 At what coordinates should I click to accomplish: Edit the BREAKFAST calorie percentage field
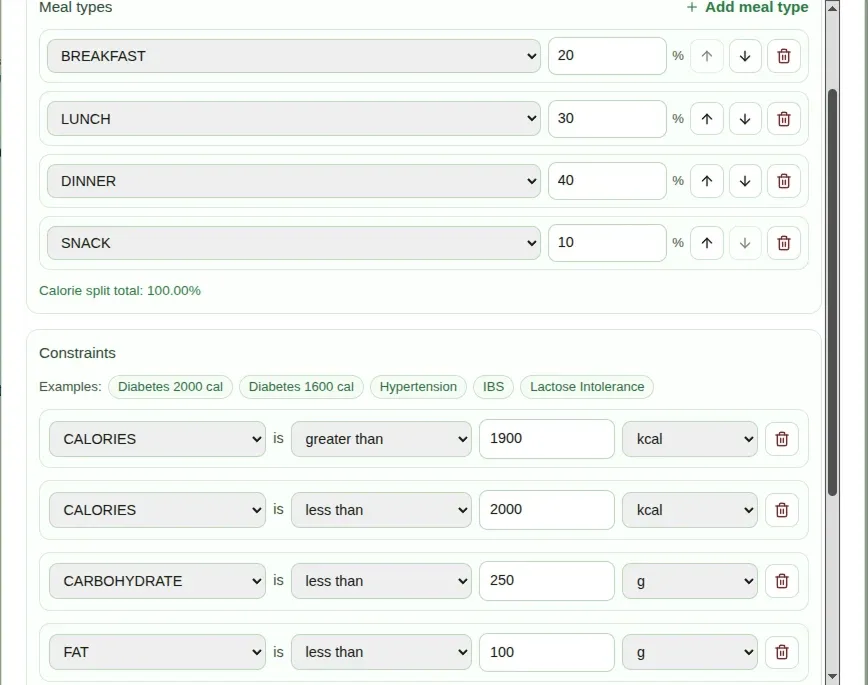click(x=607, y=56)
